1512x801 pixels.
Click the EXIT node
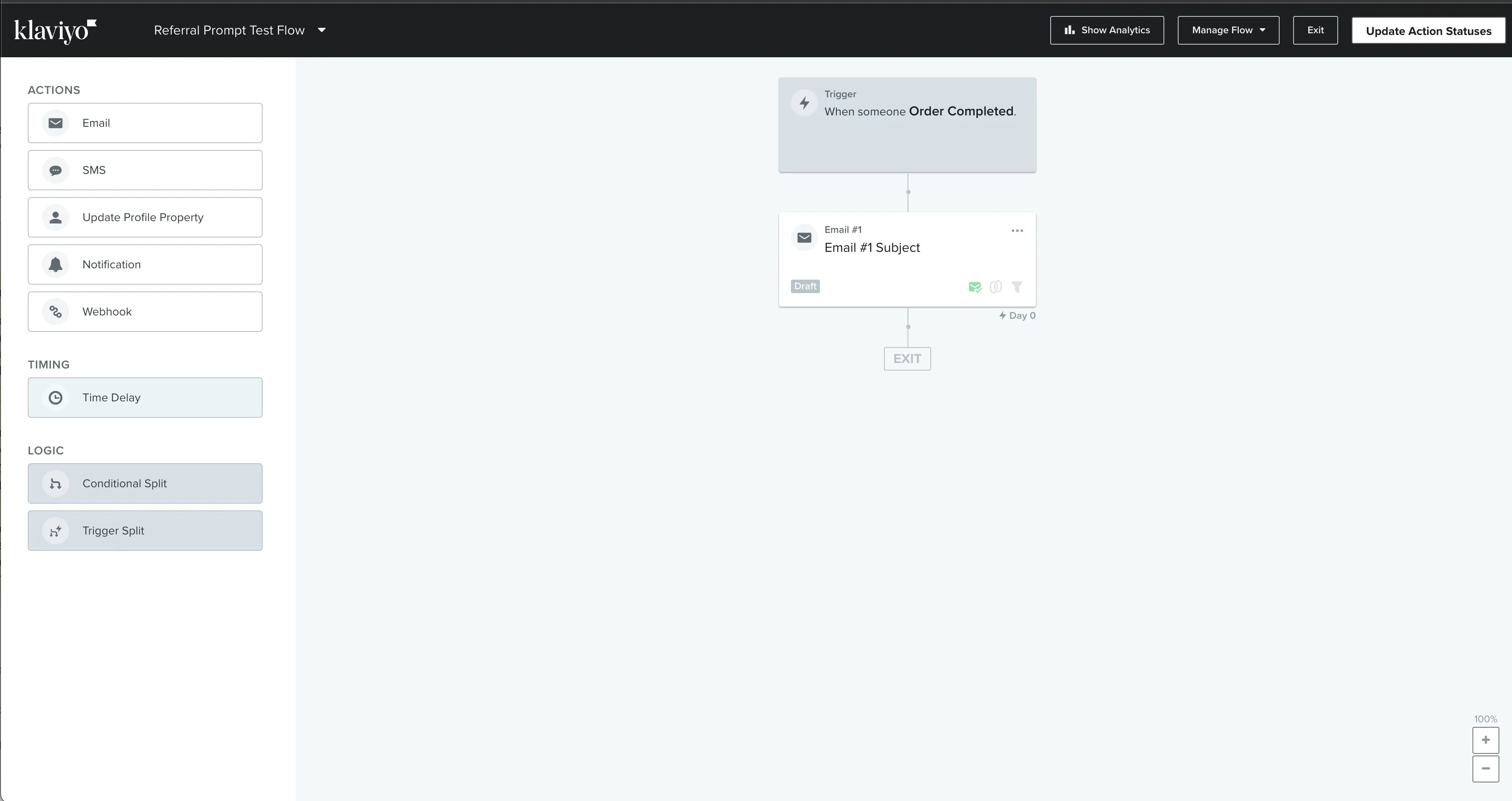908,359
